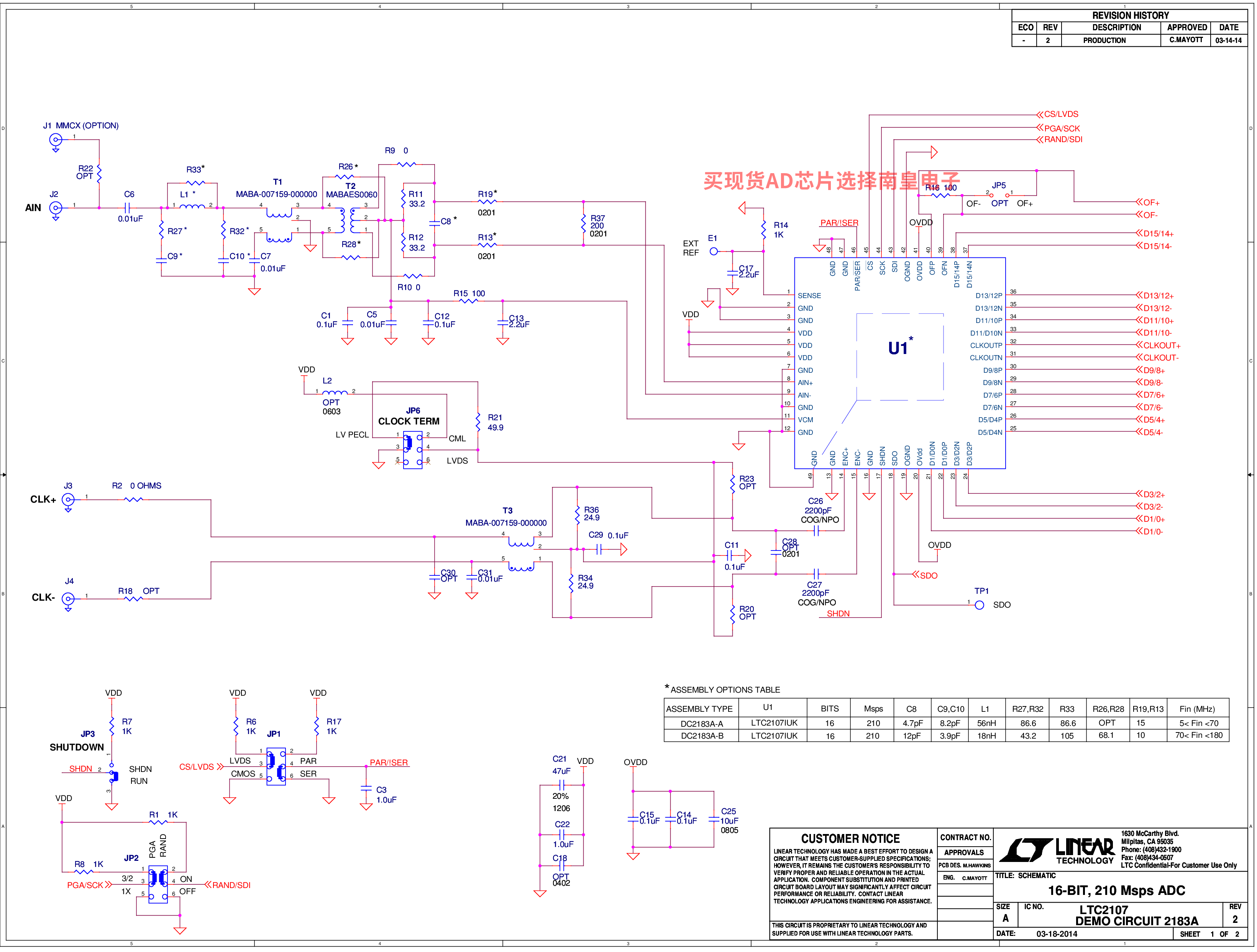The image size is (1257, 952).
Task: Click the DEMO CIRCUIT 2183A text
Action: tap(1137, 921)
